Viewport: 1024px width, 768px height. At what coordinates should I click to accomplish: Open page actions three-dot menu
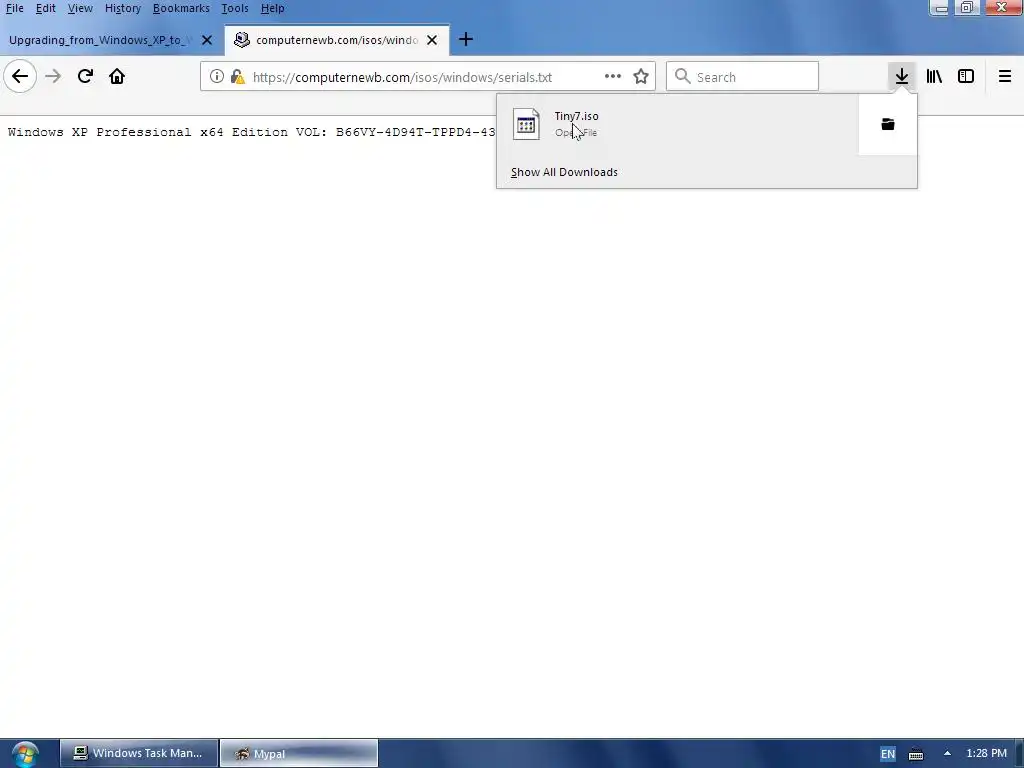point(613,76)
